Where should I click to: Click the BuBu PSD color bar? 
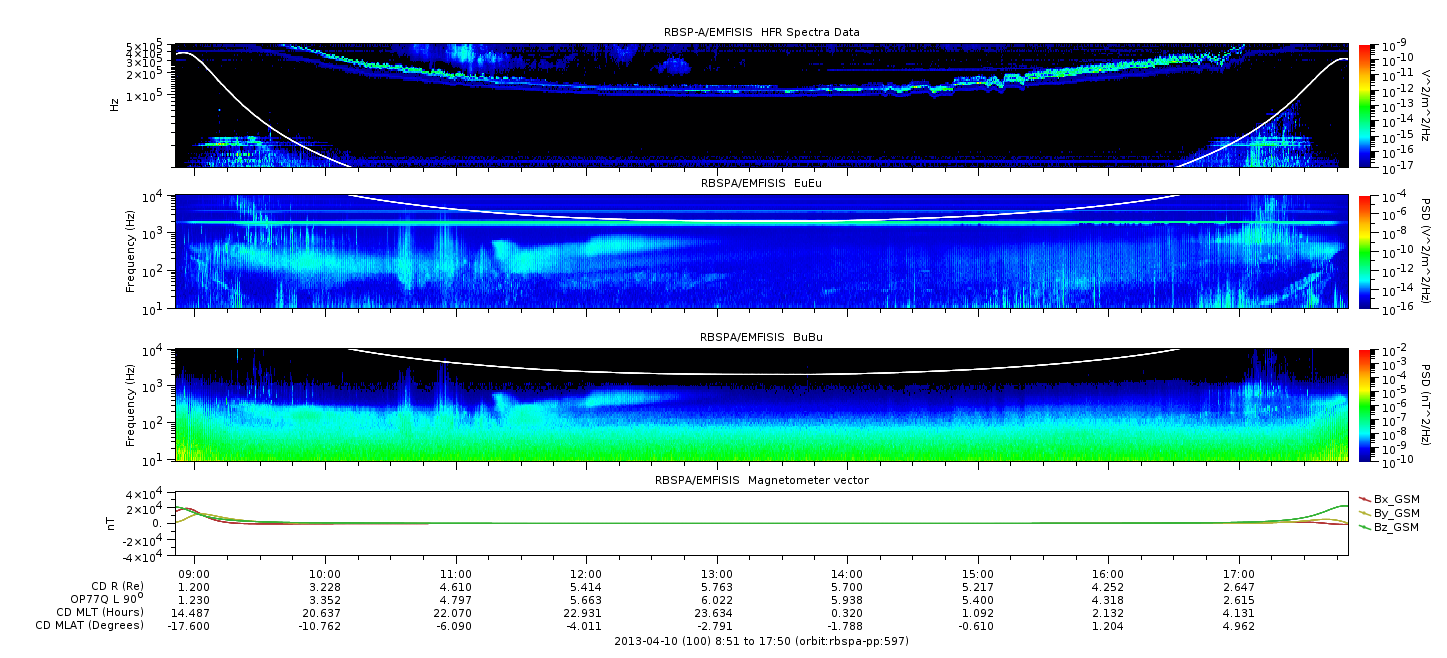(x=1365, y=404)
